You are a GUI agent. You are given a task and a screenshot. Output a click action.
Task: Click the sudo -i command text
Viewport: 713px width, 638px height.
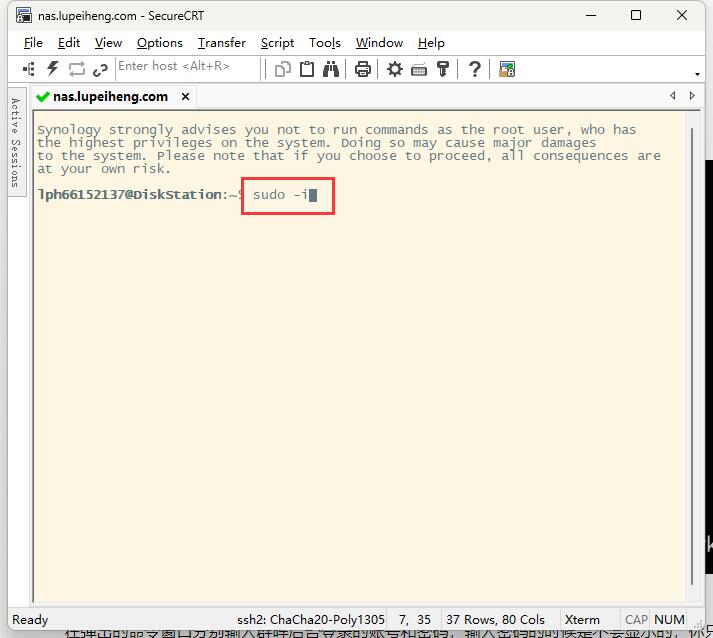pos(280,195)
